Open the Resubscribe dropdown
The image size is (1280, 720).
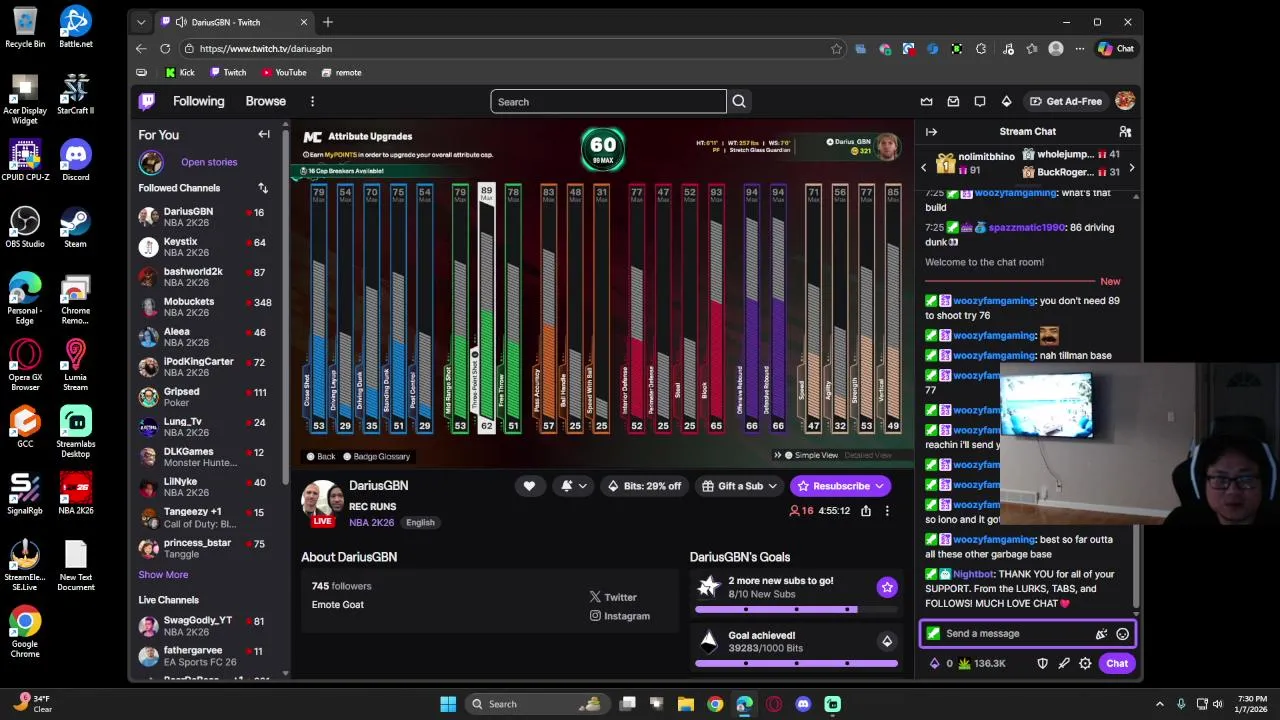pos(841,486)
